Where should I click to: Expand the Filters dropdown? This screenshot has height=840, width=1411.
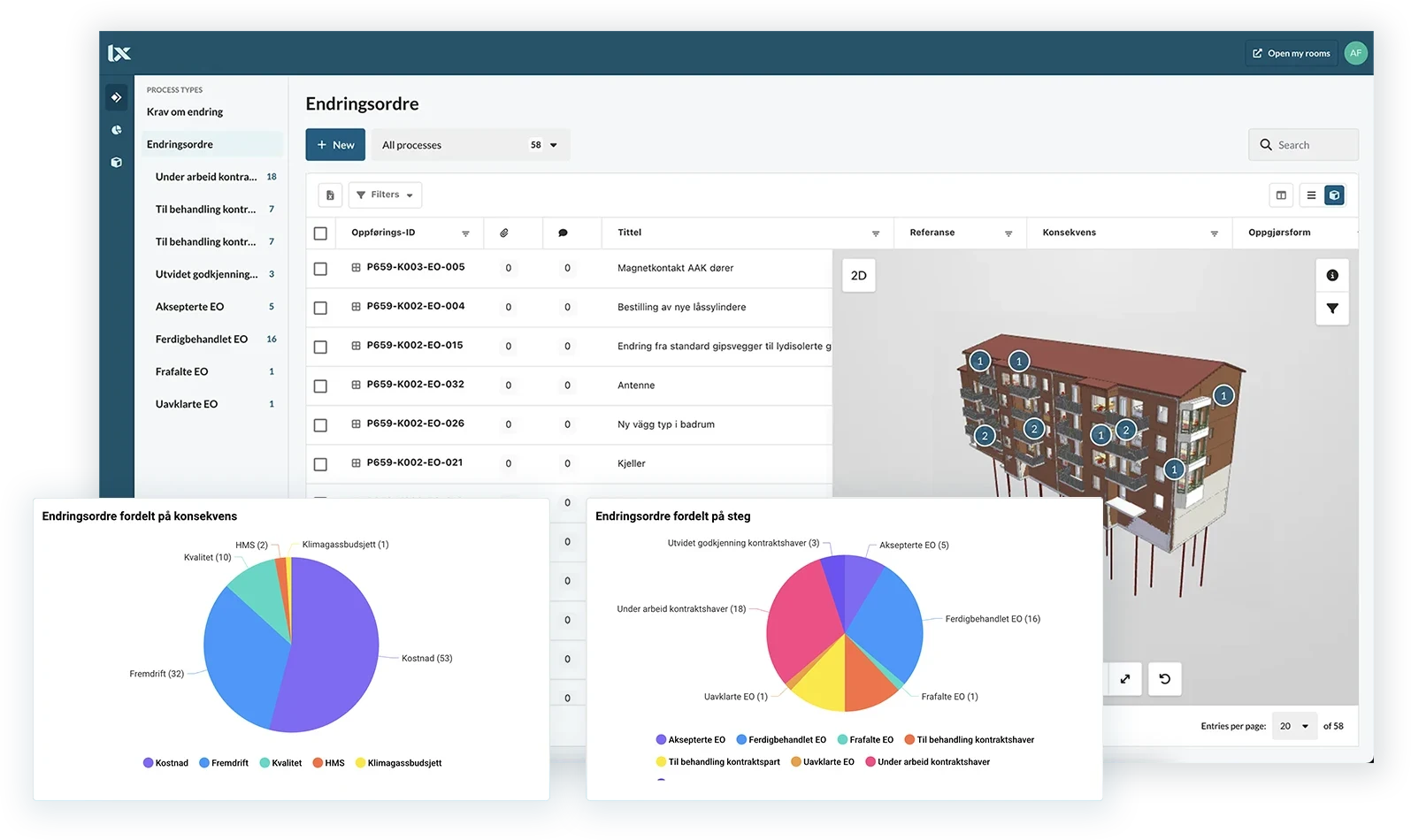point(385,195)
